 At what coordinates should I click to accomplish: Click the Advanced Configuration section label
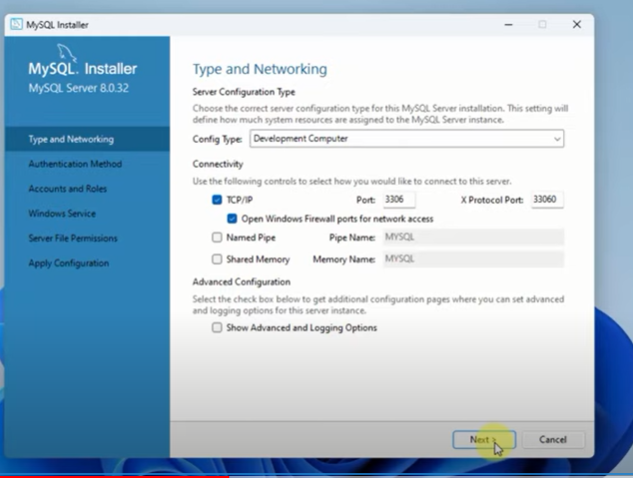coord(241,282)
